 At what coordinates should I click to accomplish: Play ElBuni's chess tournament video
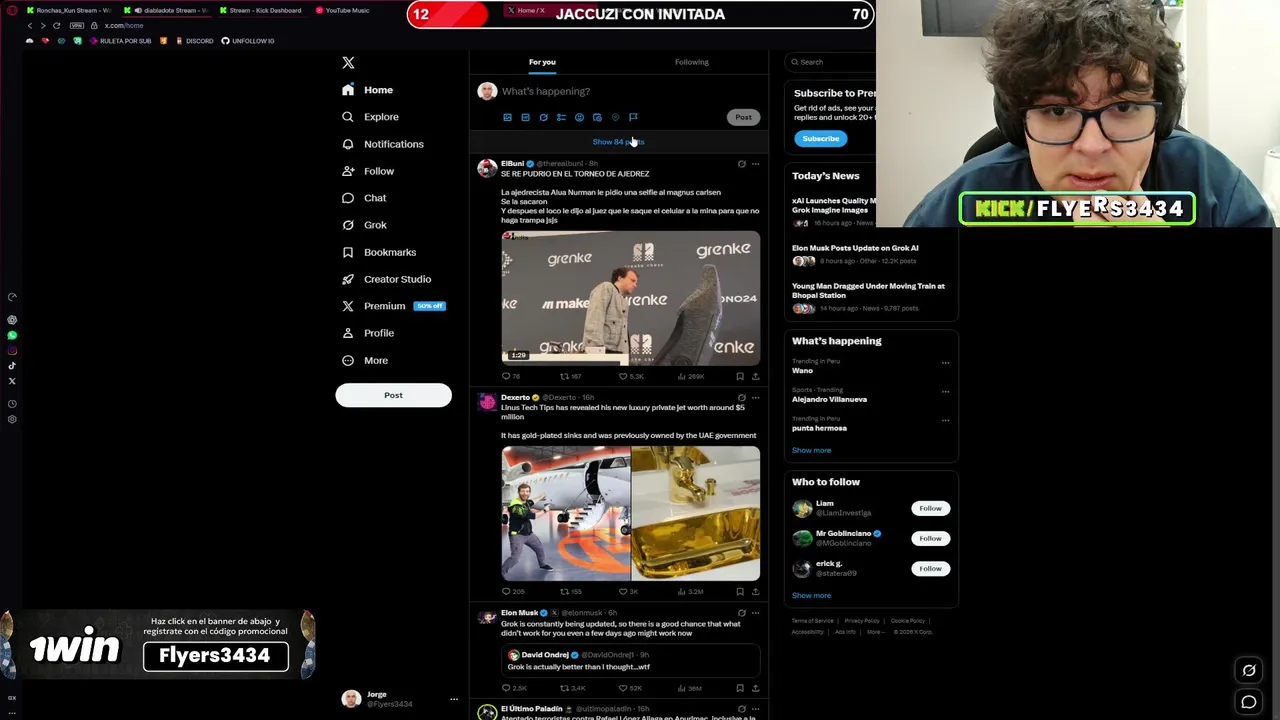point(630,297)
